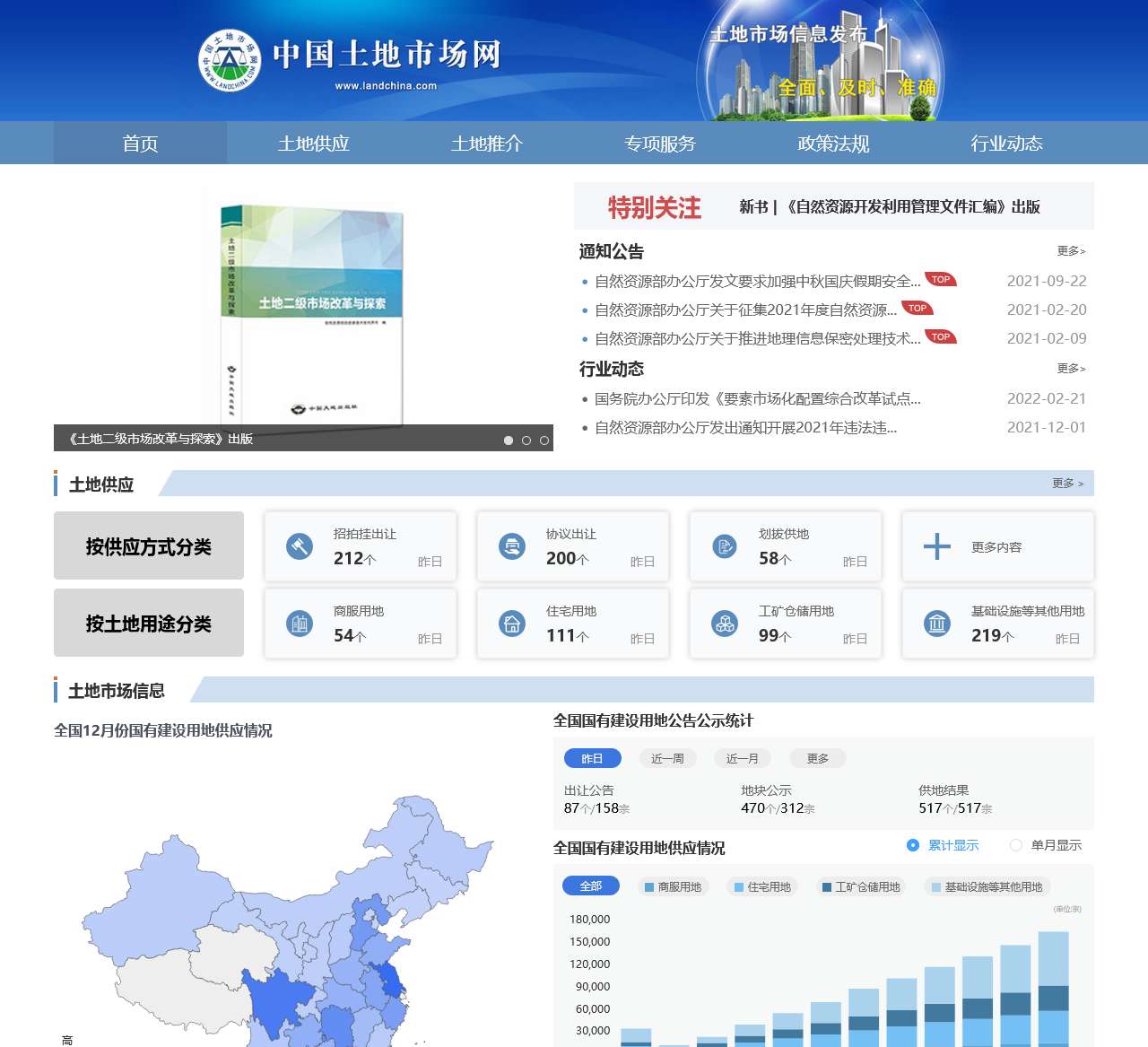Switch to 近一月 statistics tab
Image resolution: width=1148 pixels, height=1047 pixels.
[743, 759]
